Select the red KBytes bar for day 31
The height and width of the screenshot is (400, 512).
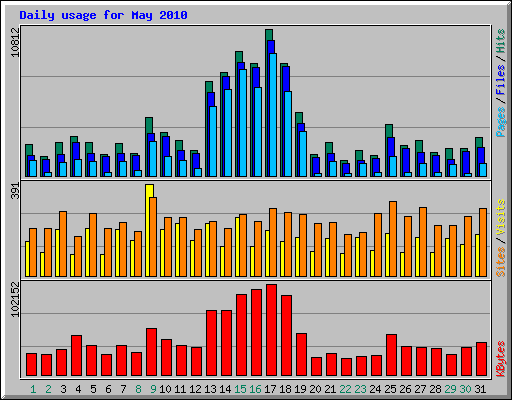pos(481,359)
